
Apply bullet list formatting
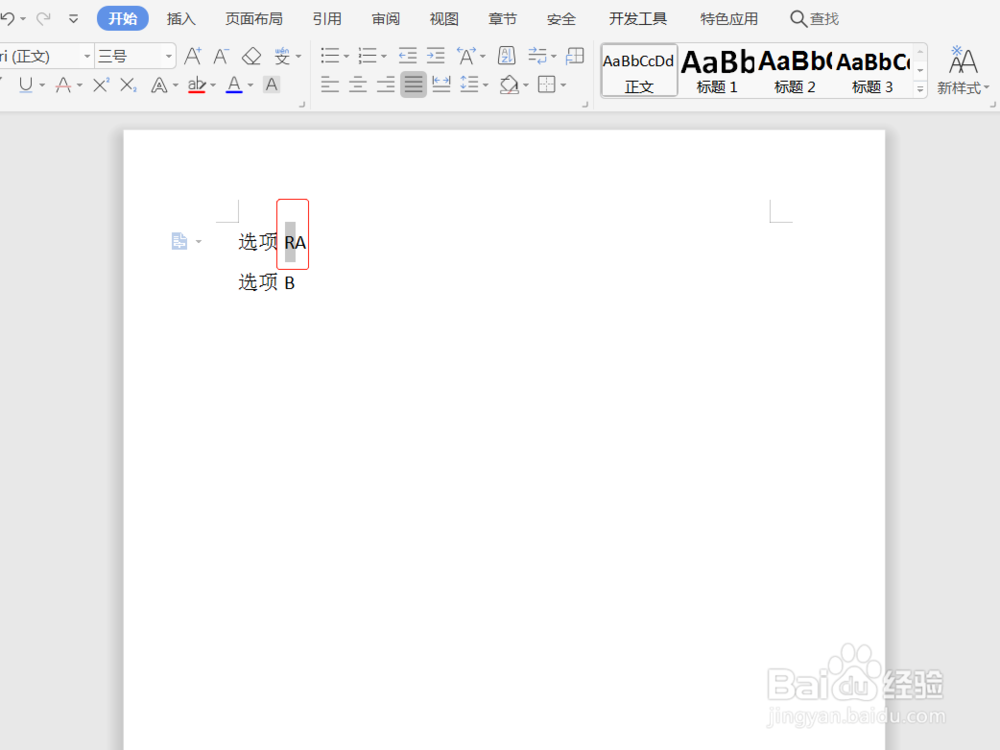(330, 56)
